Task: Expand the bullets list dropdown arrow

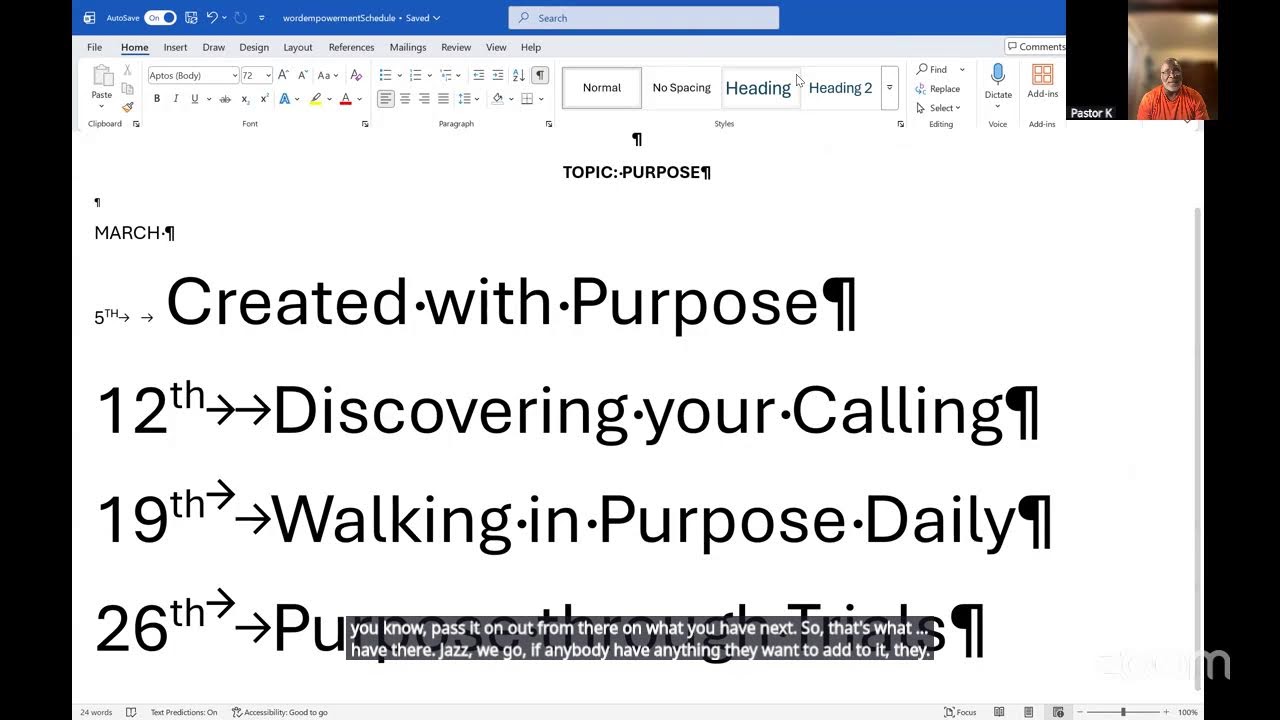Action: point(399,75)
